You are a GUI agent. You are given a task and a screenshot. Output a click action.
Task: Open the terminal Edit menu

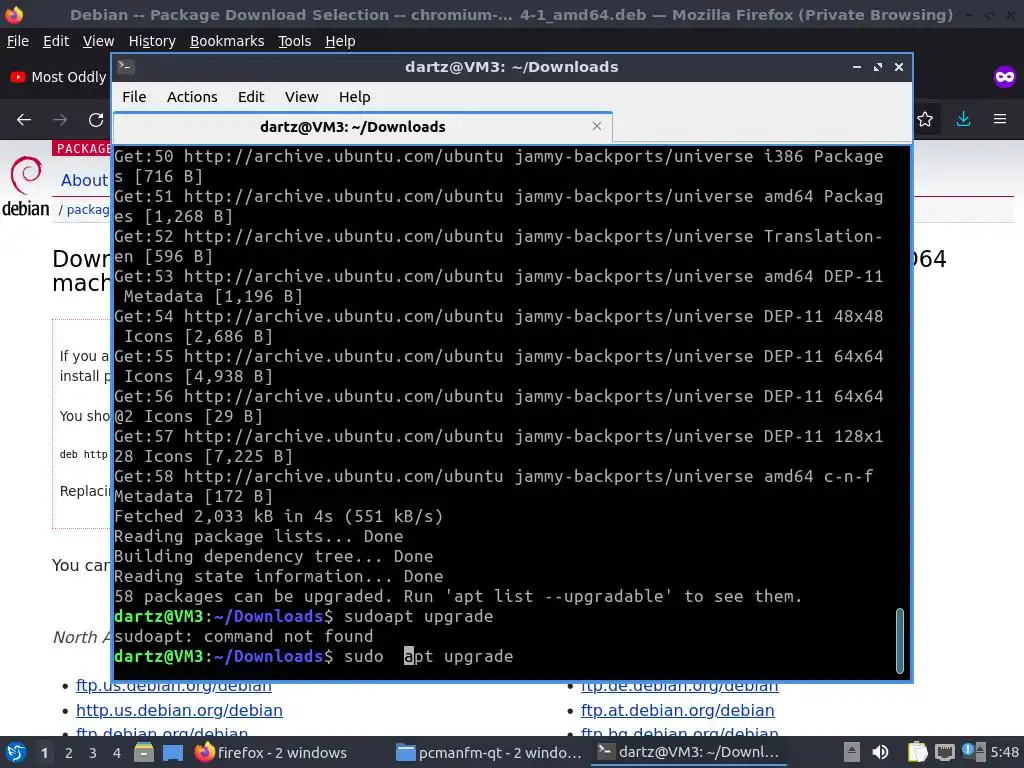[251, 97]
